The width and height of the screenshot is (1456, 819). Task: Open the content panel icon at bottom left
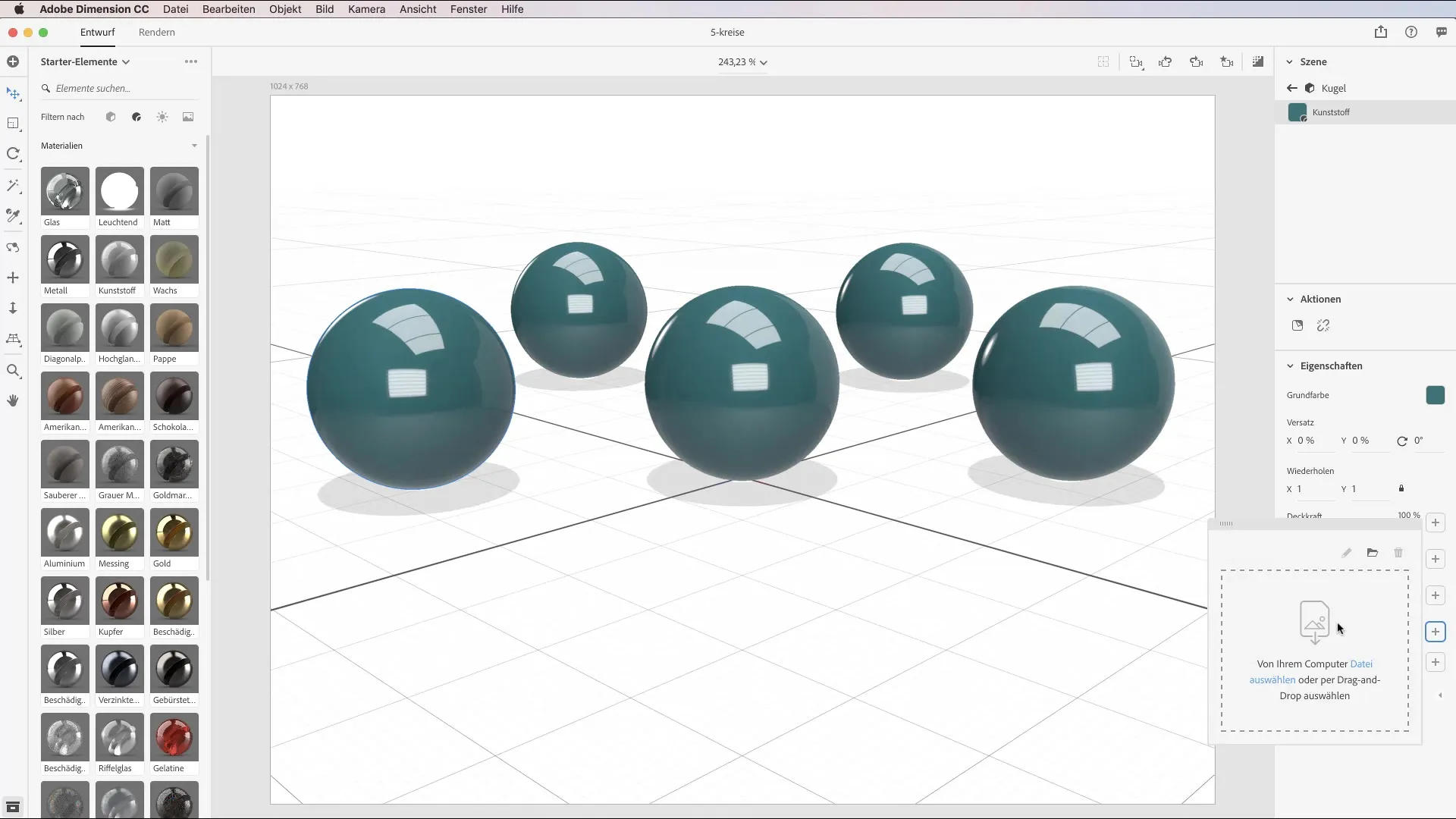[x=13, y=807]
